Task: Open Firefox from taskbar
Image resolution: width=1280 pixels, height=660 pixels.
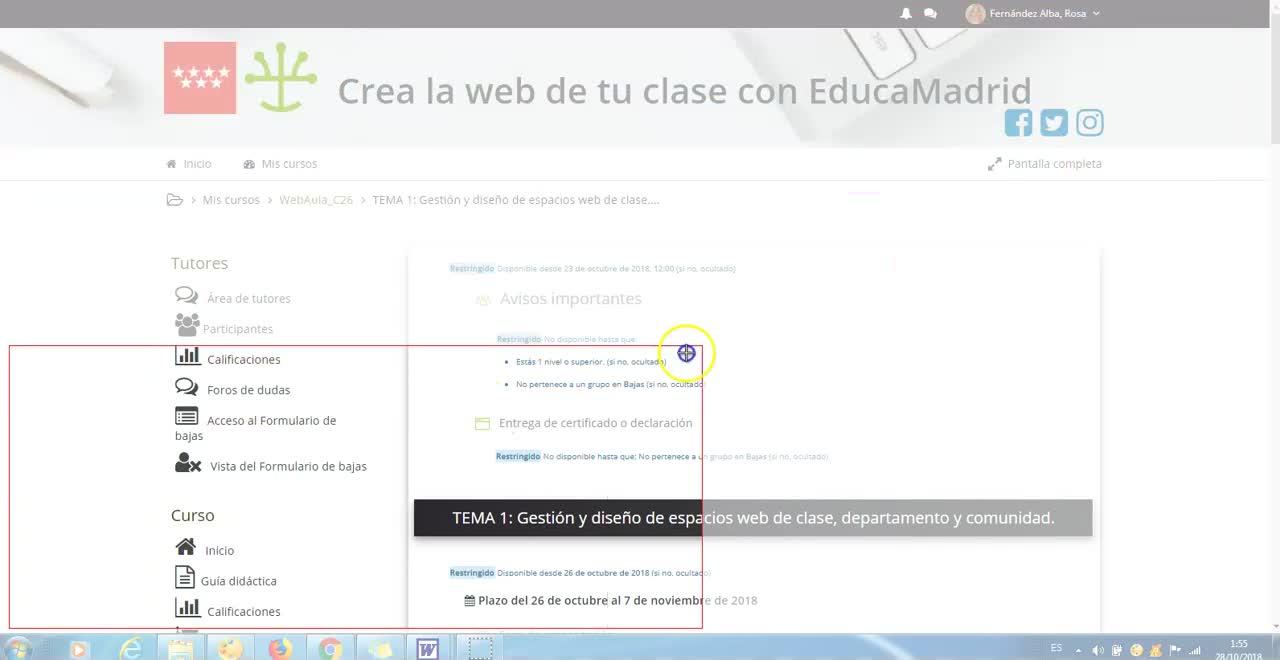Action: [x=280, y=650]
